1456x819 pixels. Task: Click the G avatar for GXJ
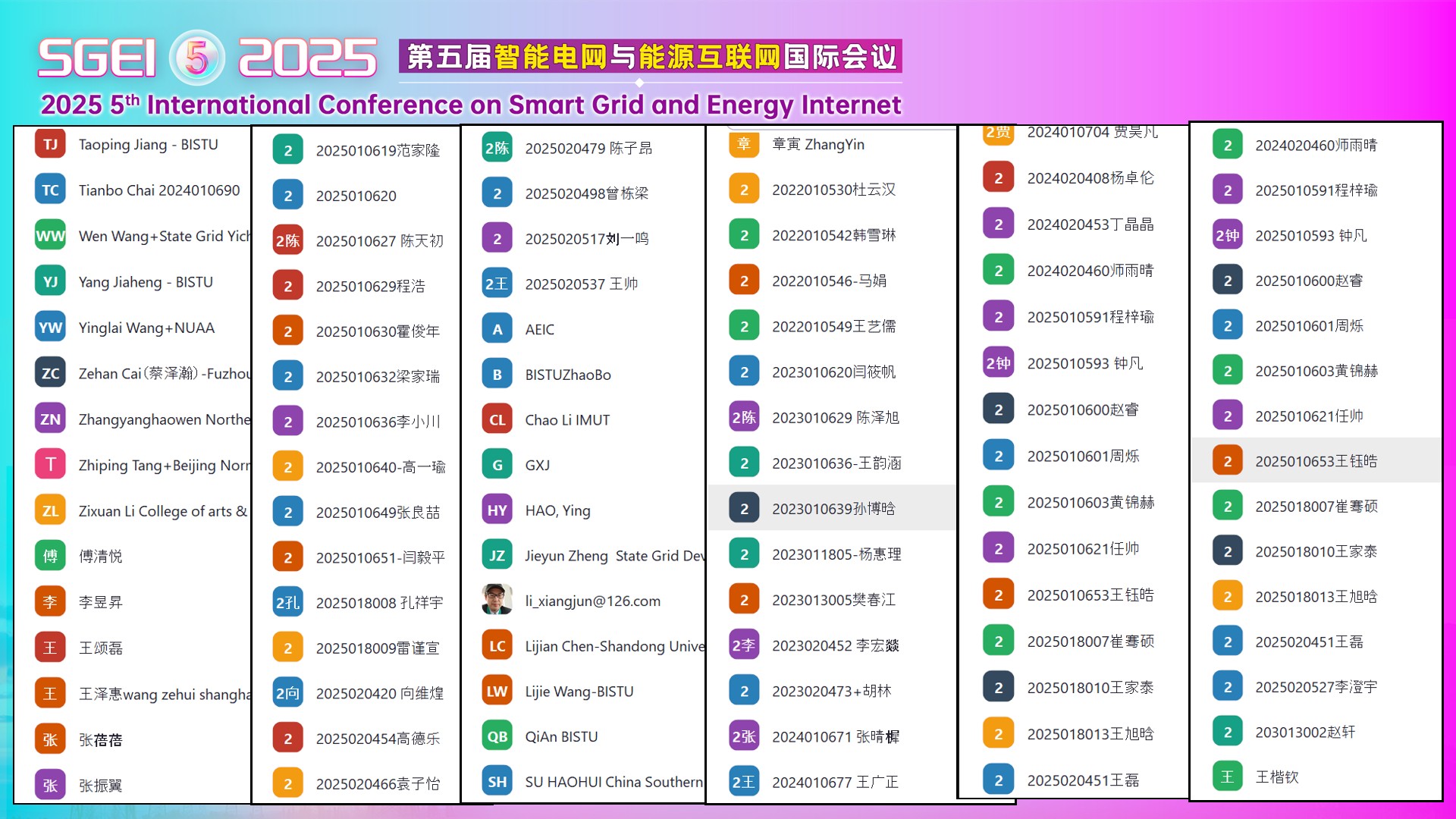pyautogui.click(x=496, y=464)
